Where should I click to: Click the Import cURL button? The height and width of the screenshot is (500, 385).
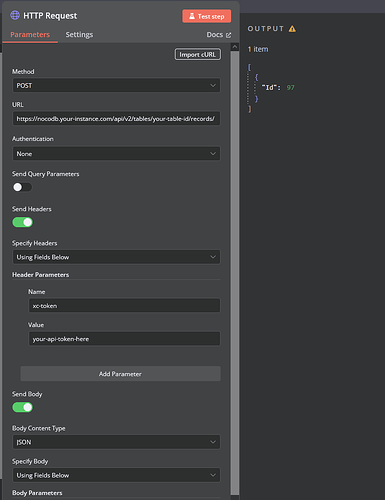click(198, 54)
